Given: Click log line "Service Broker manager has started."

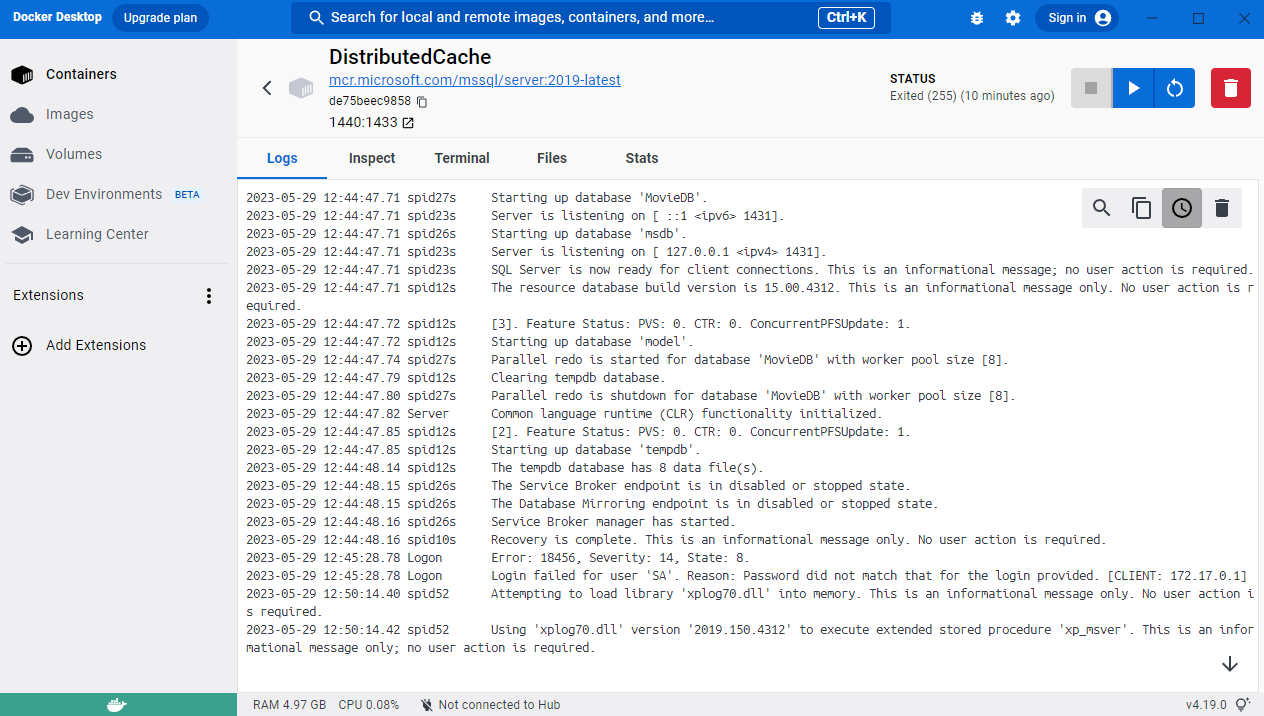Looking at the screenshot, I should click(x=613, y=522).
